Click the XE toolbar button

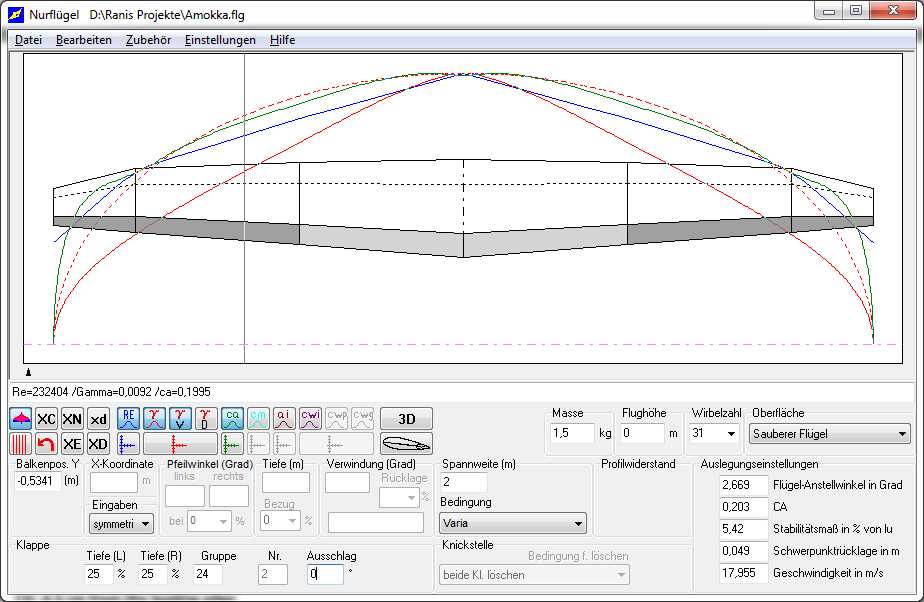72,444
